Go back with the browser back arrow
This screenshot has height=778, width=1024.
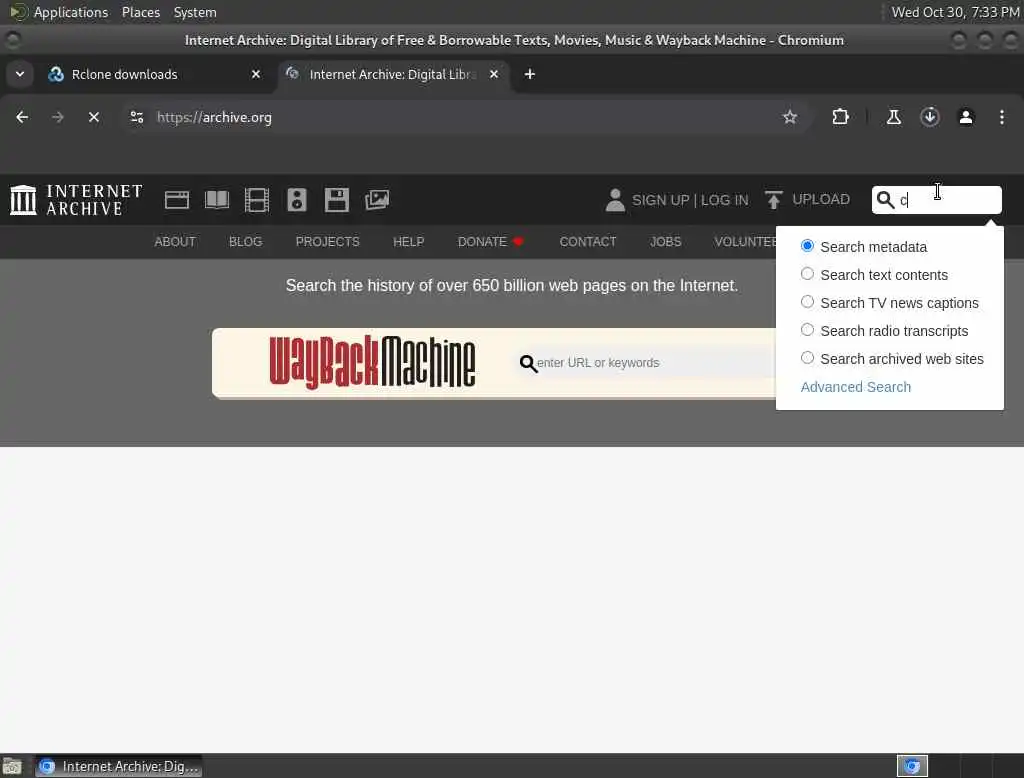22,117
